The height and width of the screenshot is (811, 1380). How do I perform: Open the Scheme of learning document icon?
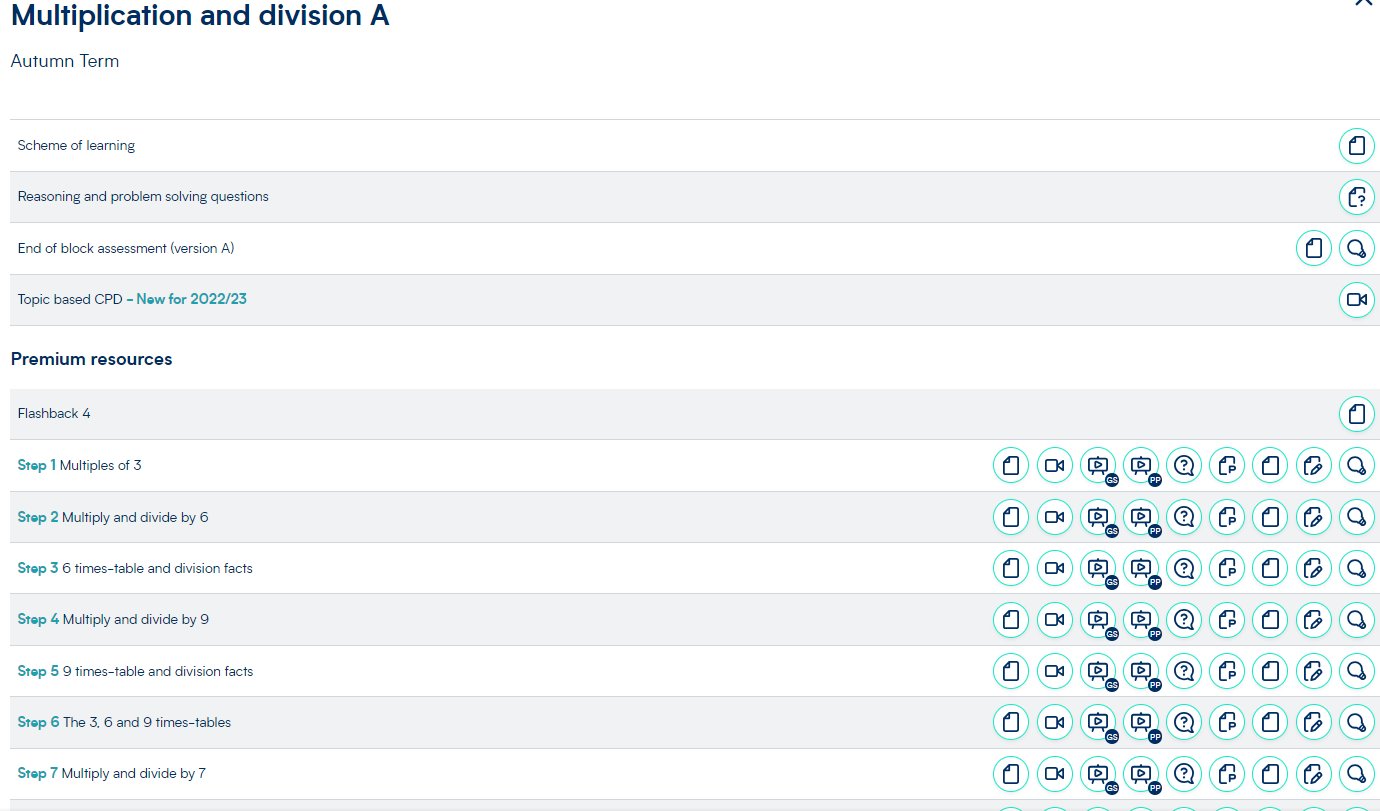tap(1356, 146)
